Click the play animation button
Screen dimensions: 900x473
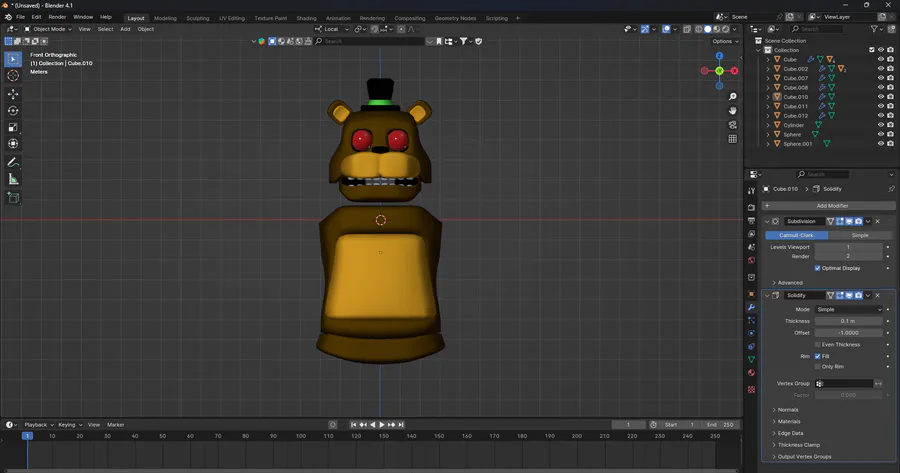point(382,425)
